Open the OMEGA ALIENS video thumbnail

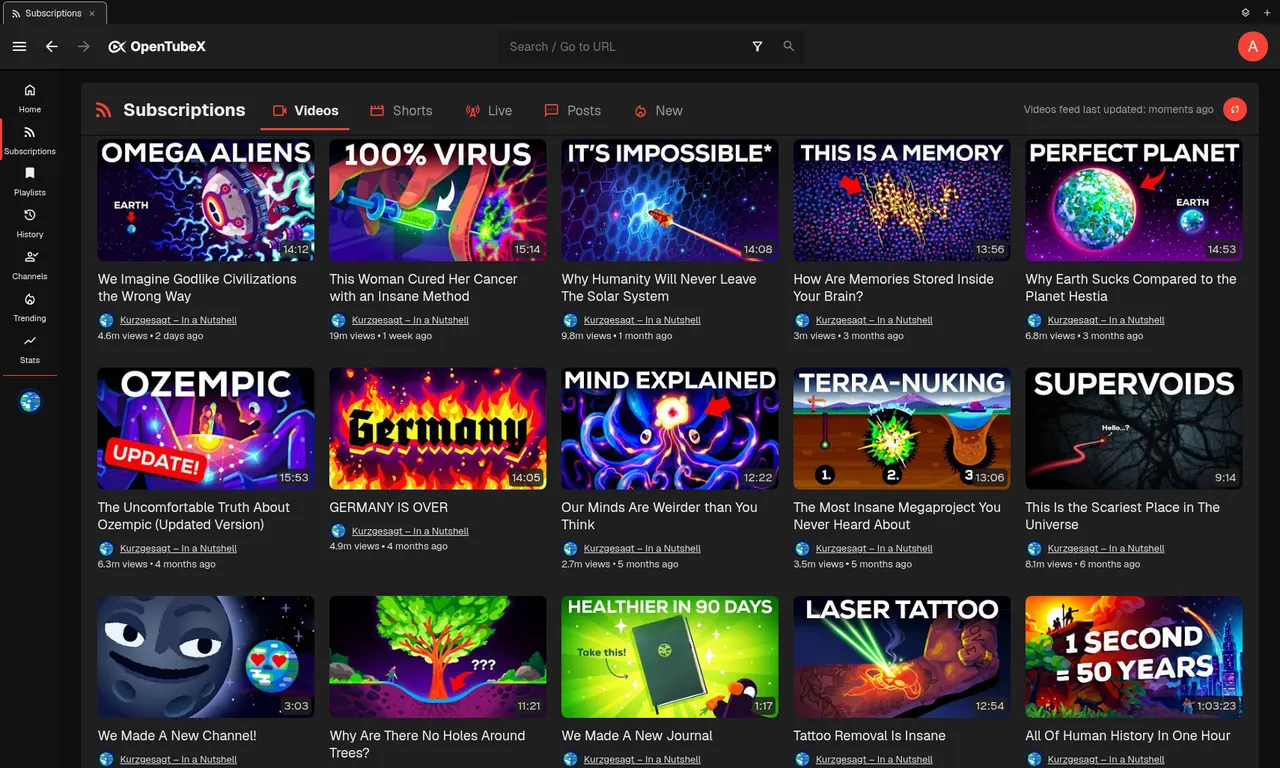[206, 200]
